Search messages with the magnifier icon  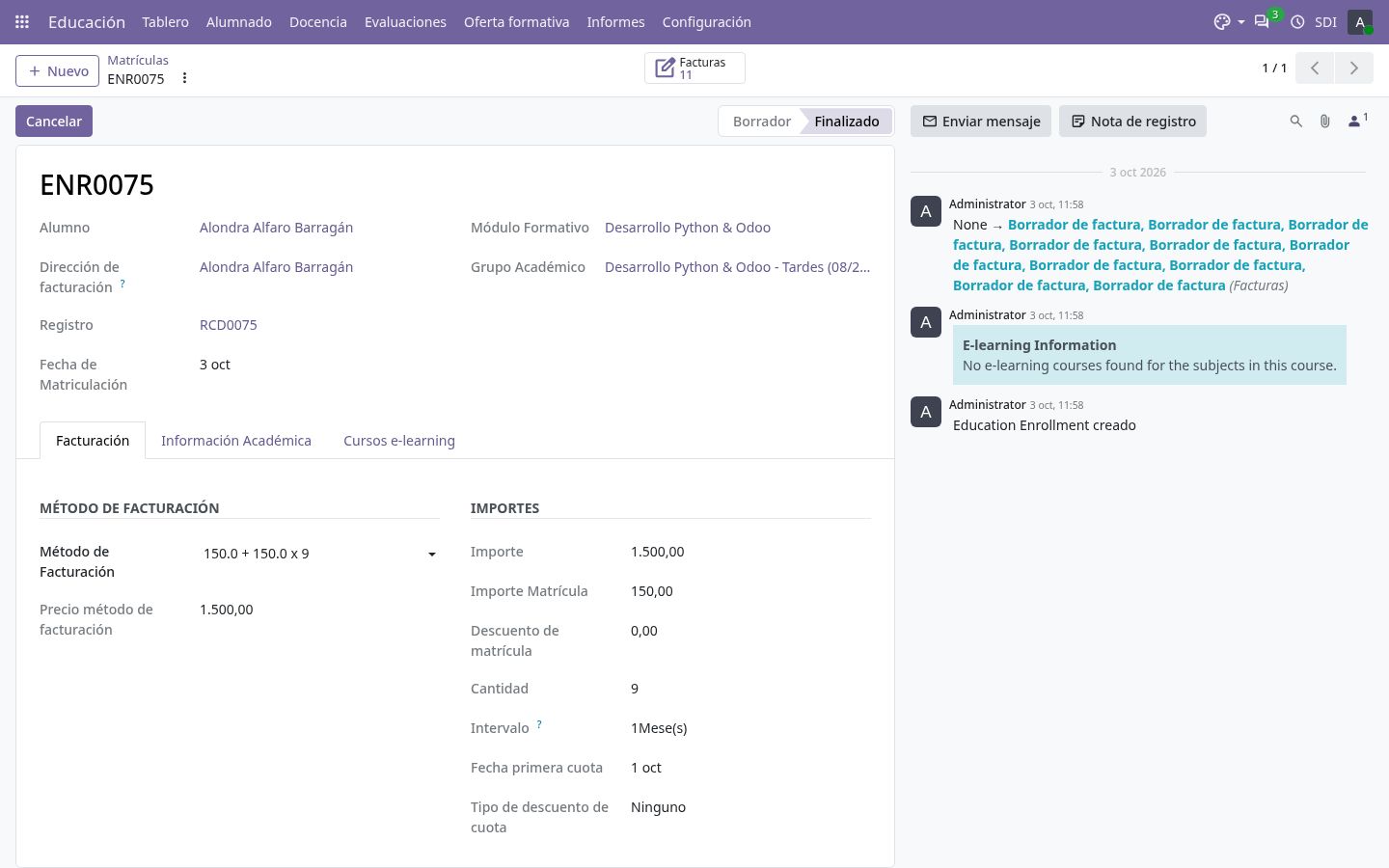pyautogui.click(x=1295, y=122)
